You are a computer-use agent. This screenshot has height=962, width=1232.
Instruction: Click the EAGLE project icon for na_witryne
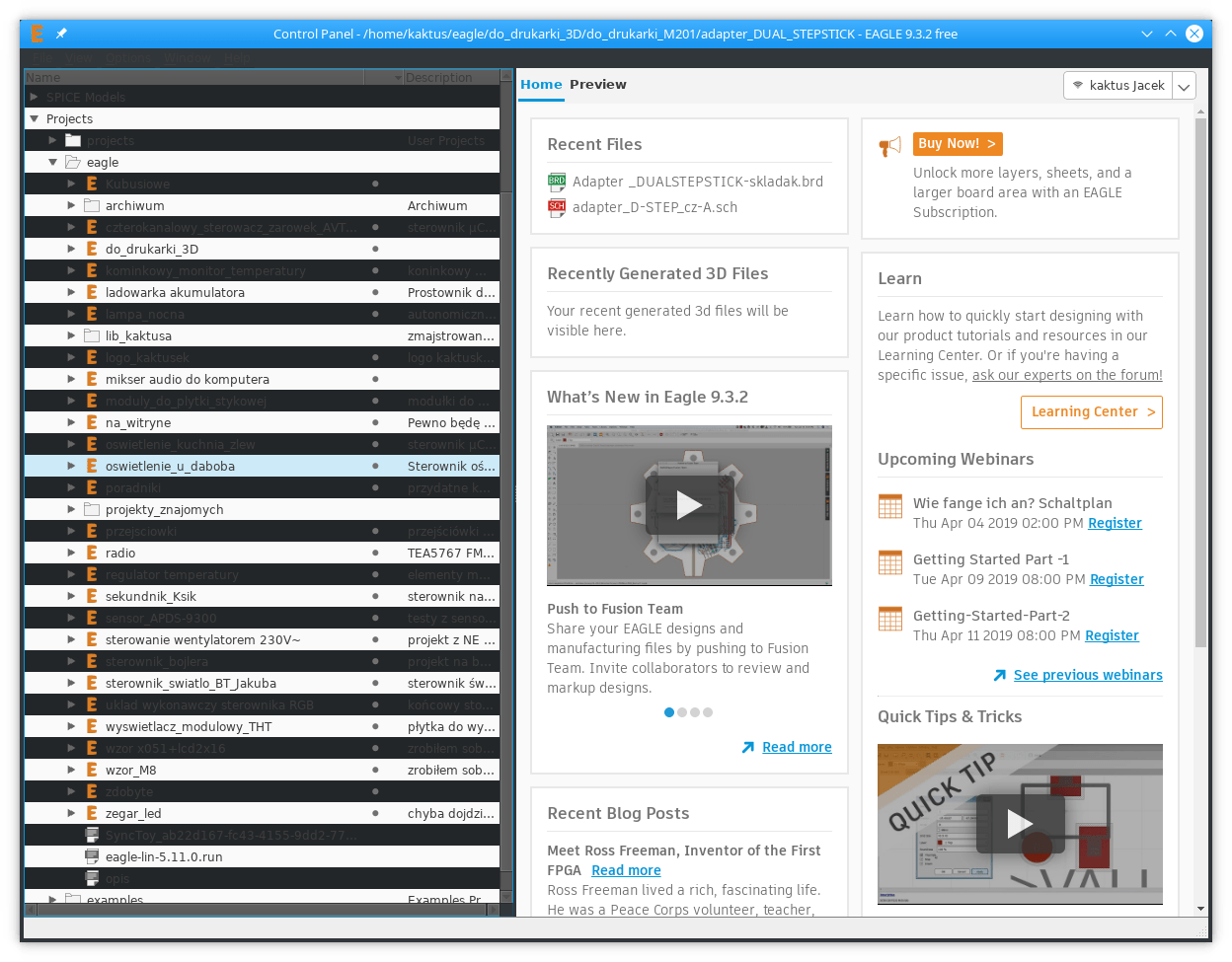click(x=92, y=423)
